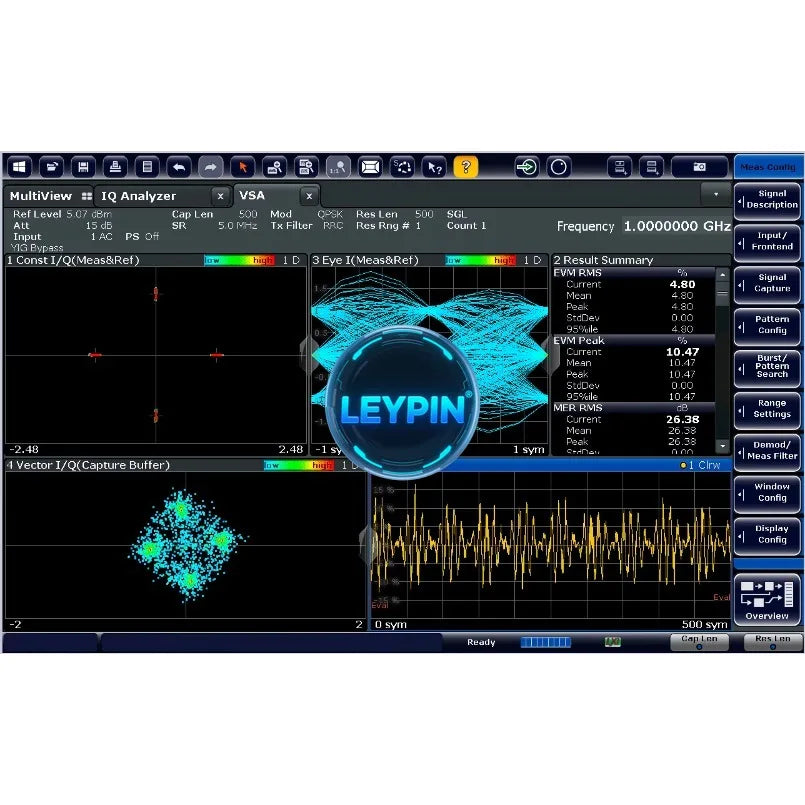Open the Range Settings softkey
This screenshot has height=805, width=805.
pos(767,409)
